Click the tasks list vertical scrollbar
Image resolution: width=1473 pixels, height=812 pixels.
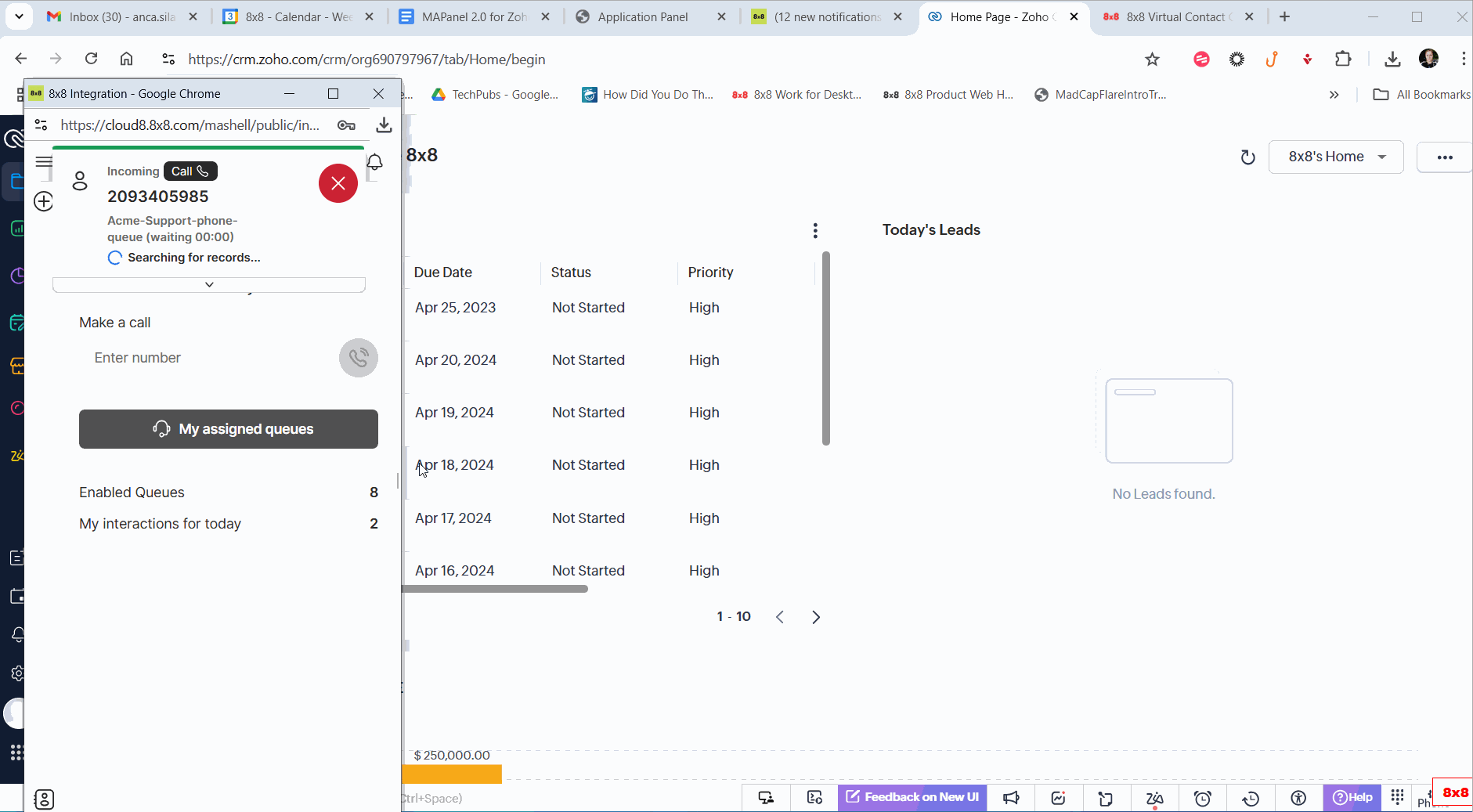825,348
